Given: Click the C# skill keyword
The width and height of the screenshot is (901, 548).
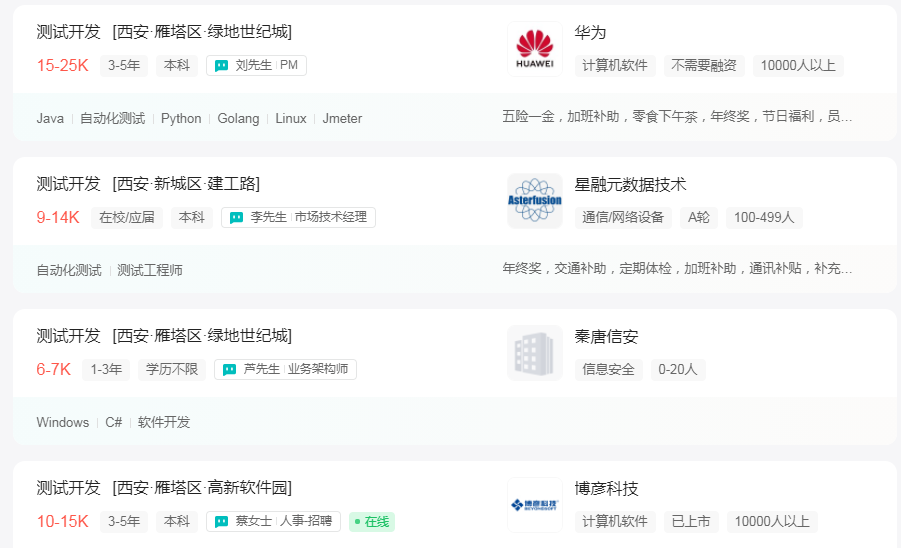Looking at the screenshot, I should 113,422.
